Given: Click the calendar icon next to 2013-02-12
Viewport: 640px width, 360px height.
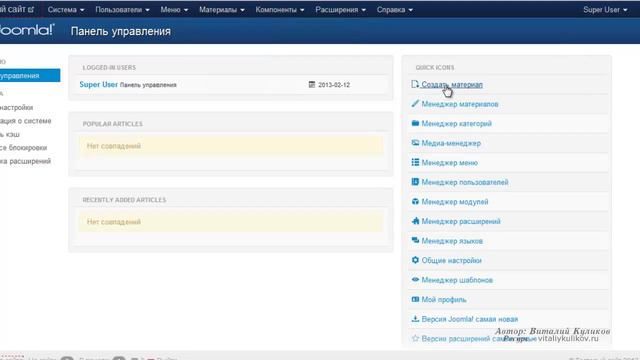Looking at the screenshot, I should pyautogui.click(x=312, y=84).
